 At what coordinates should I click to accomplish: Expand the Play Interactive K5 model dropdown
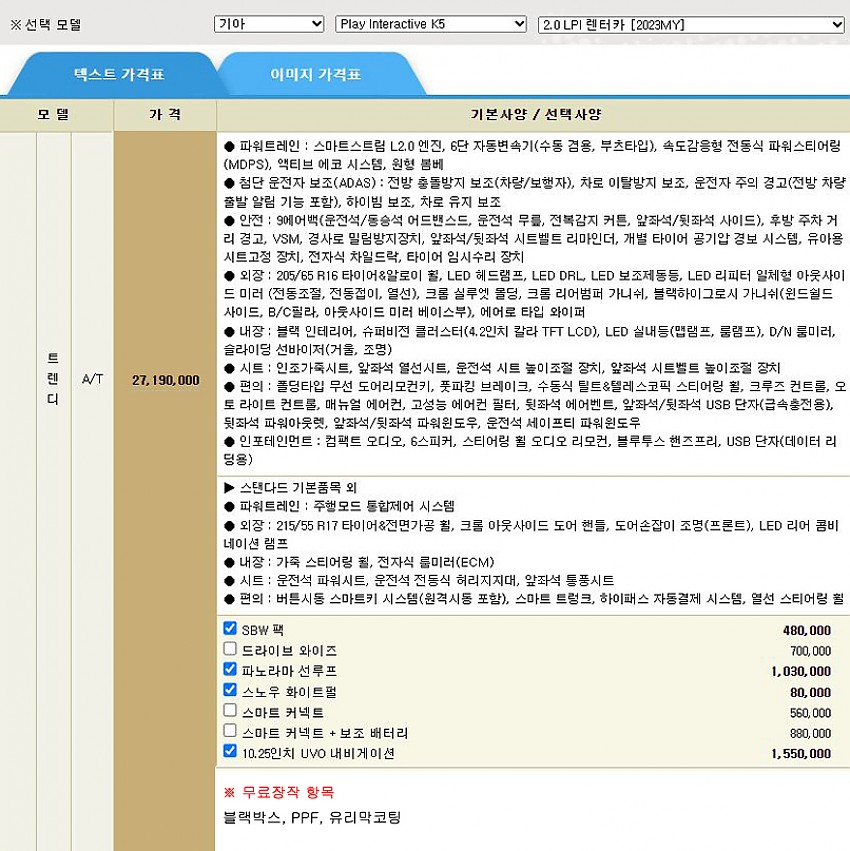point(431,24)
